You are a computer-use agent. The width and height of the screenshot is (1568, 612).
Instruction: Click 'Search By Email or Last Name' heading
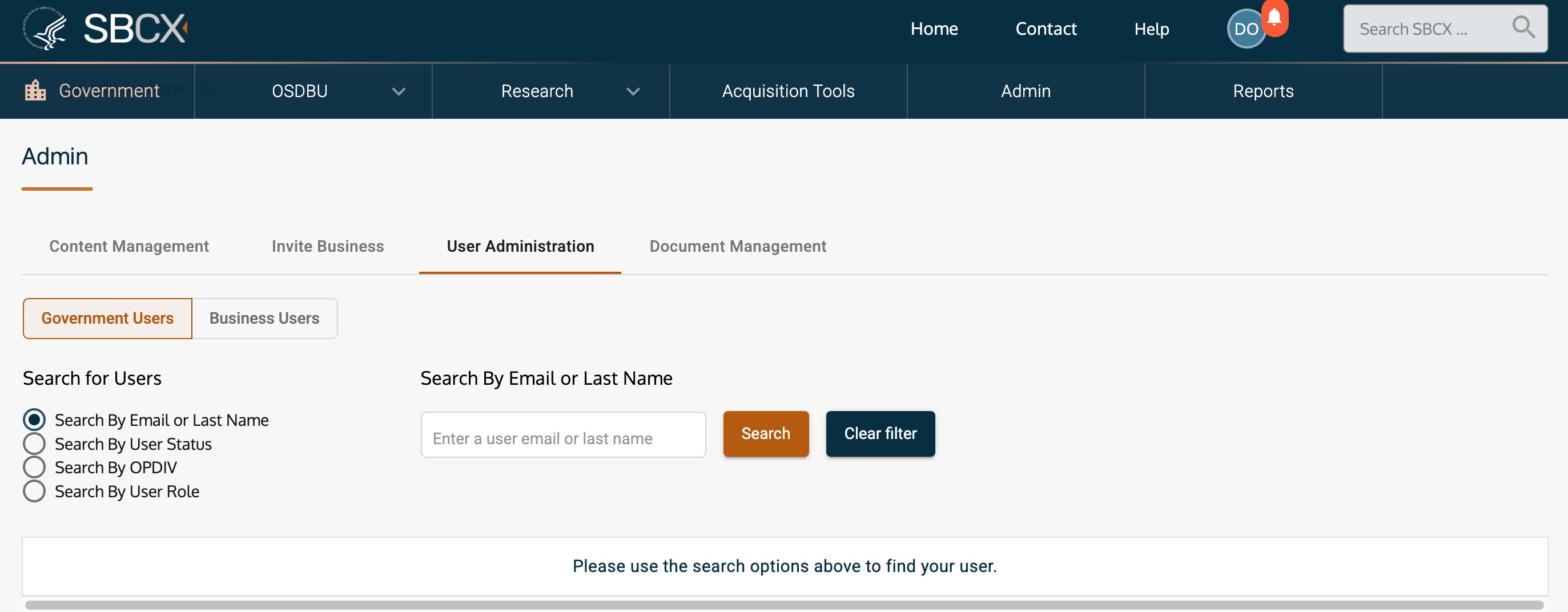point(546,379)
